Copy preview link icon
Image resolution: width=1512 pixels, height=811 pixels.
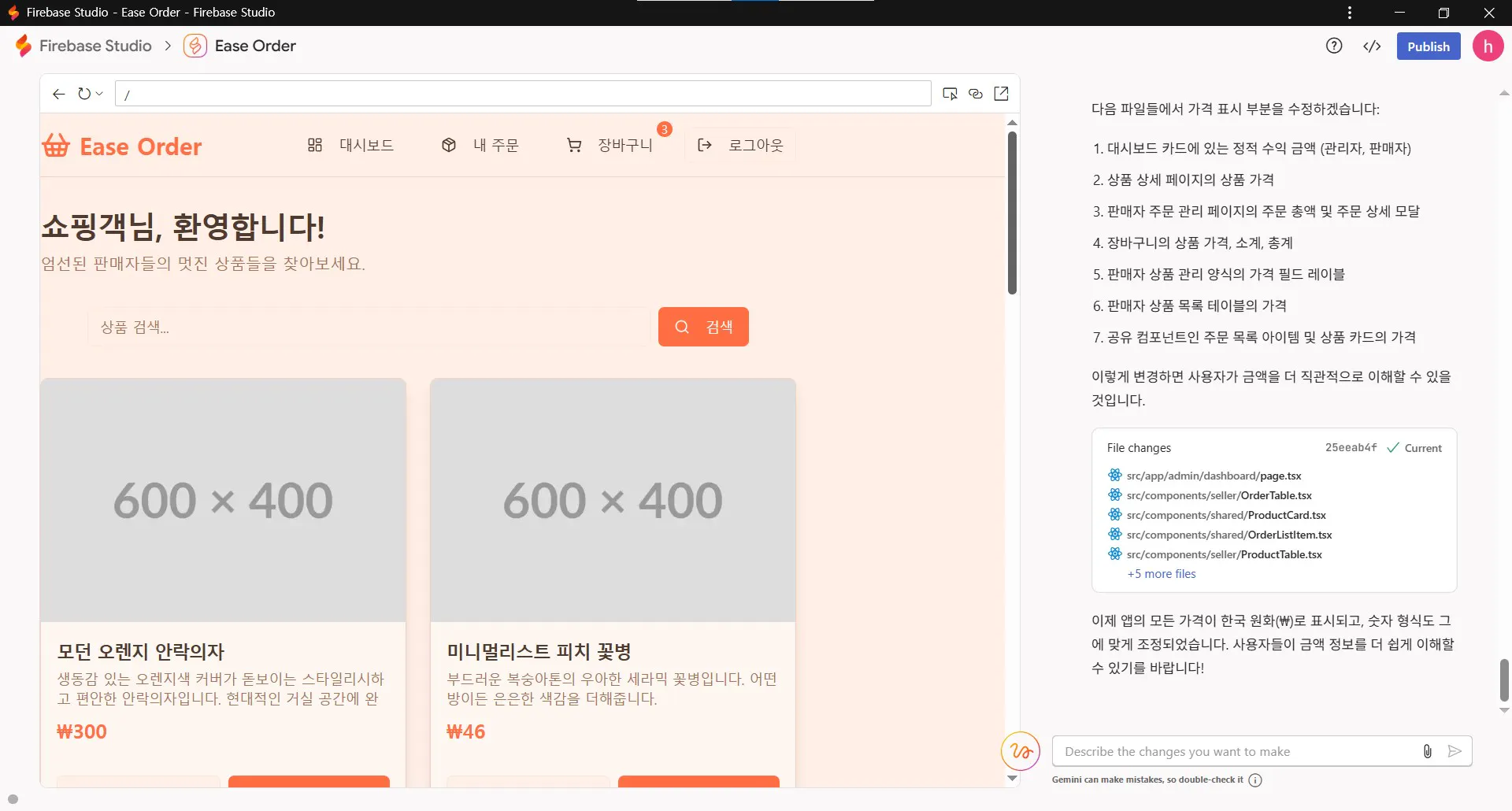click(976, 94)
